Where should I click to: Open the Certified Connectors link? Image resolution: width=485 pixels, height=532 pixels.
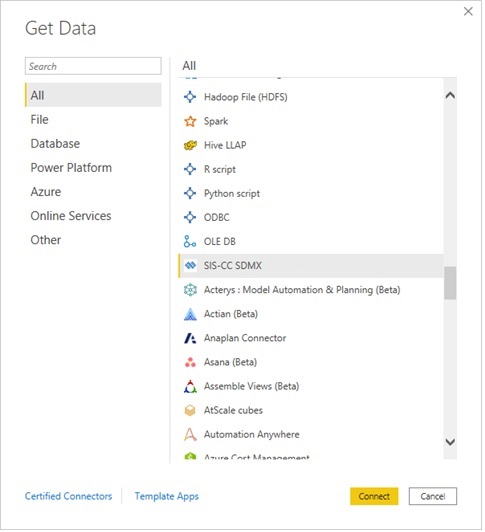point(68,496)
